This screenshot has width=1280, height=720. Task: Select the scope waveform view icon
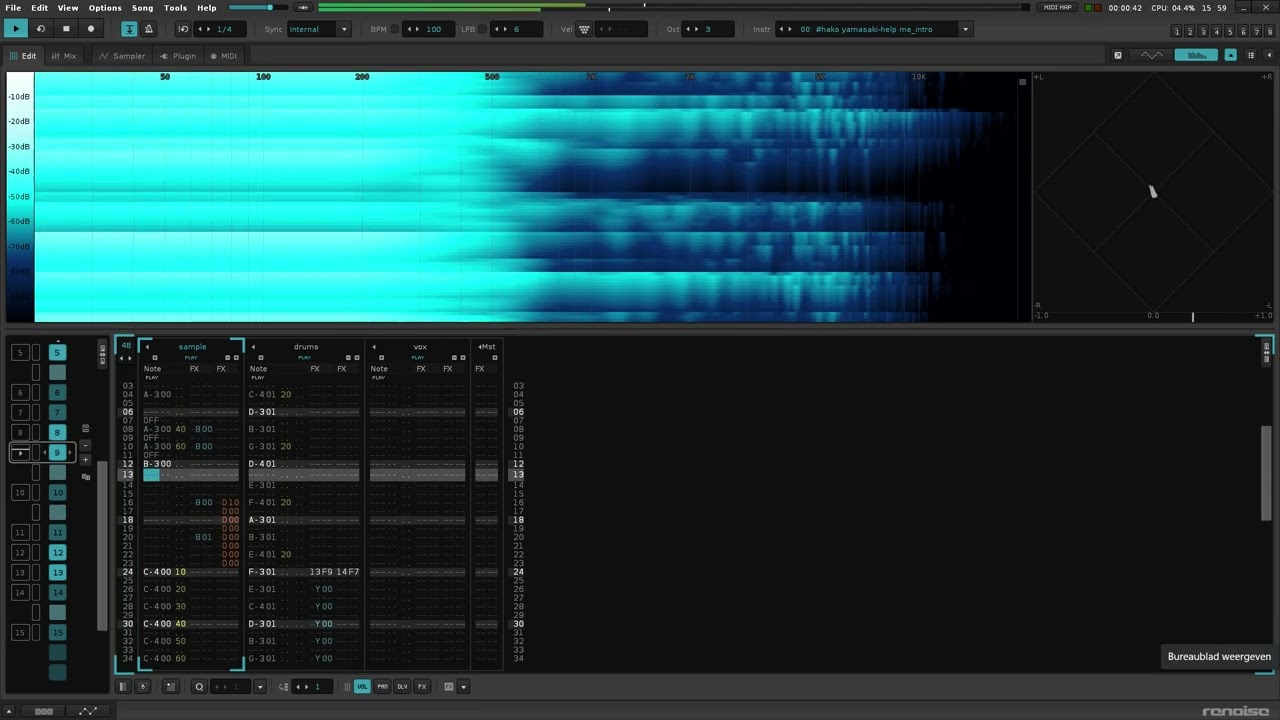coord(1152,55)
